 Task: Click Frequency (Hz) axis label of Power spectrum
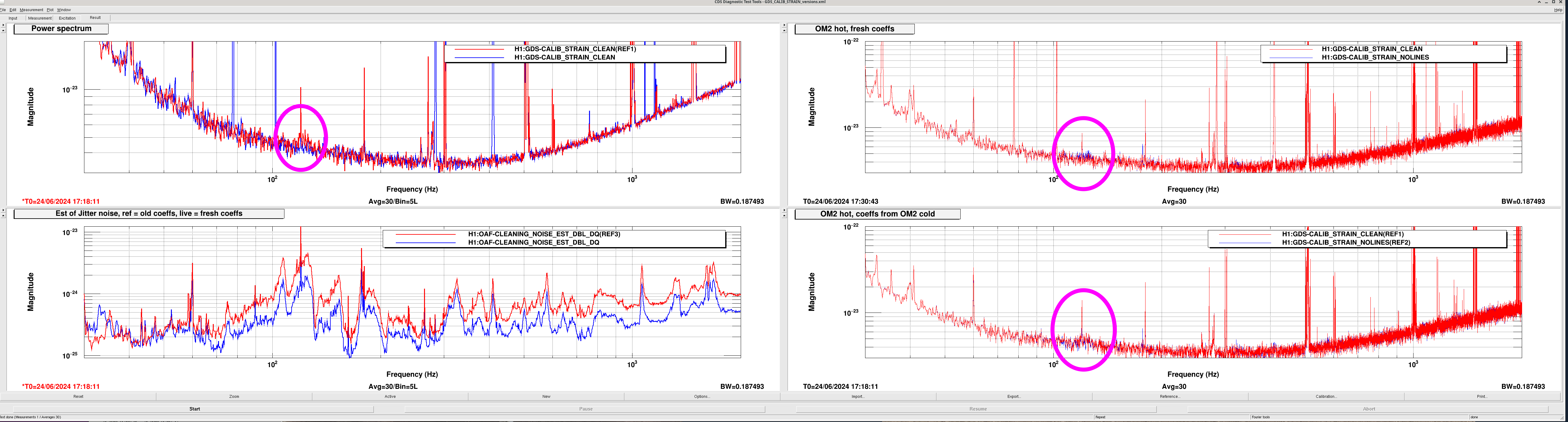[412, 189]
